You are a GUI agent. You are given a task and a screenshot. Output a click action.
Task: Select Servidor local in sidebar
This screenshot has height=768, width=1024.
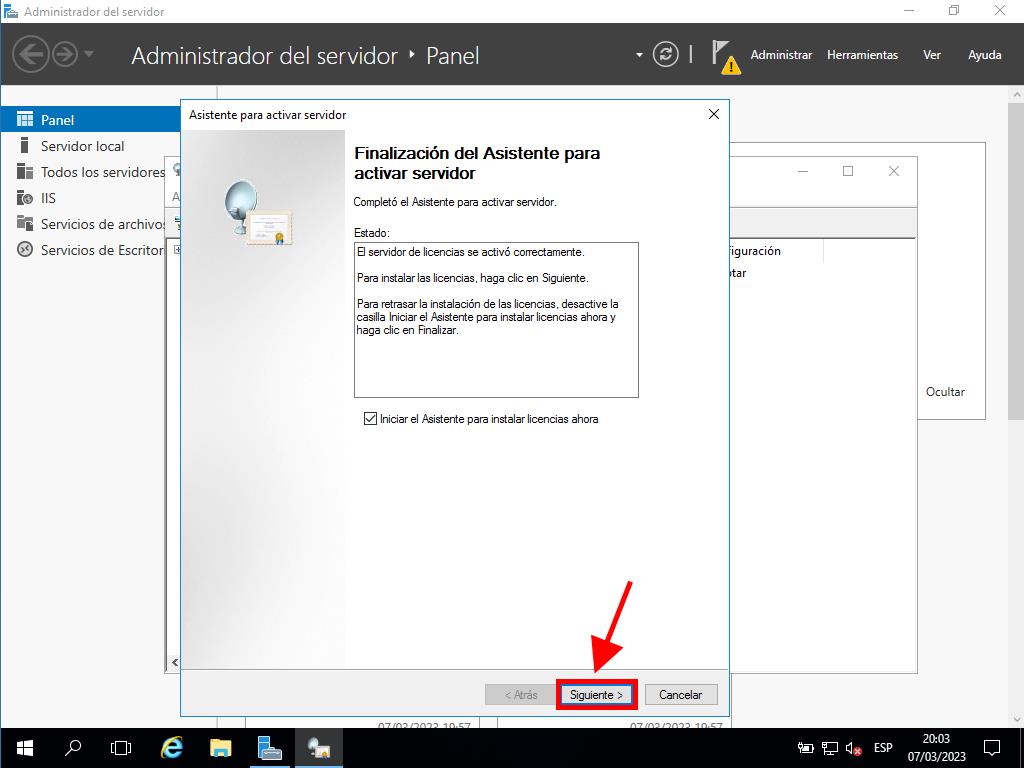click(x=82, y=146)
